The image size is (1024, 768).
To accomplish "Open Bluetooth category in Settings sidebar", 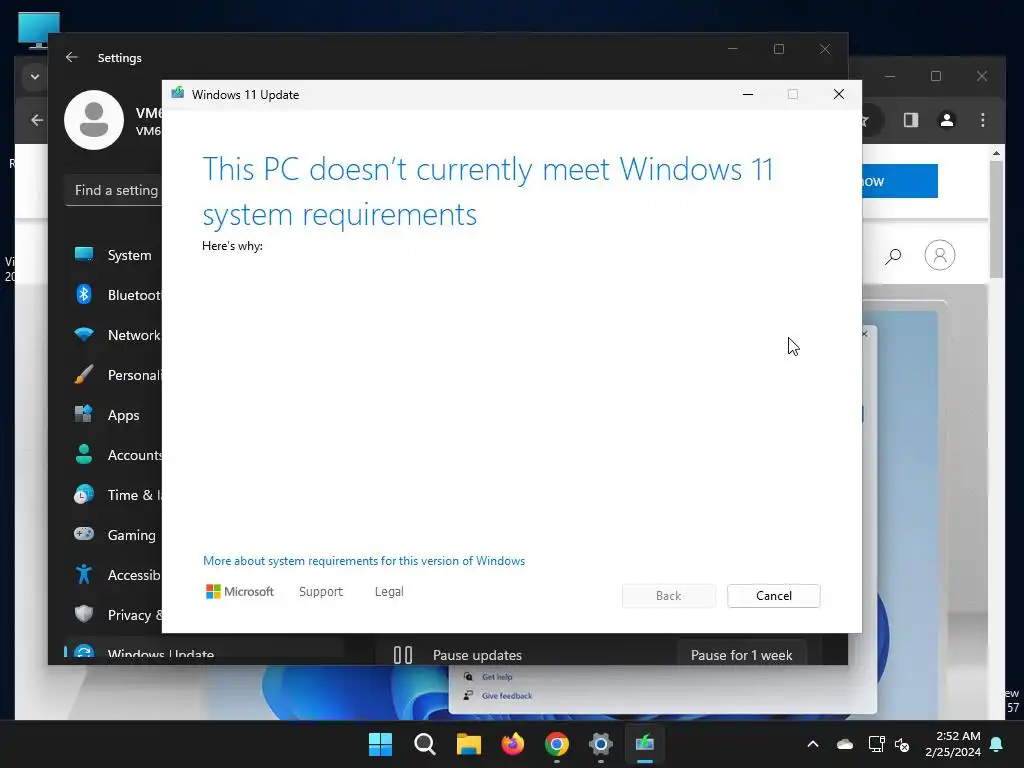I will click(114, 295).
